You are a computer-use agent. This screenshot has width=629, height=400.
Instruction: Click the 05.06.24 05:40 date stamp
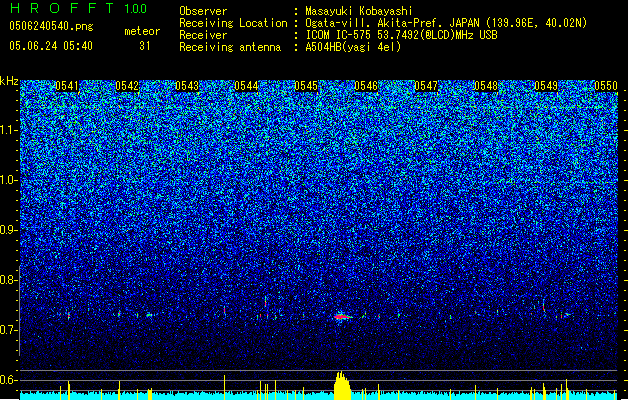click(51, 46)
